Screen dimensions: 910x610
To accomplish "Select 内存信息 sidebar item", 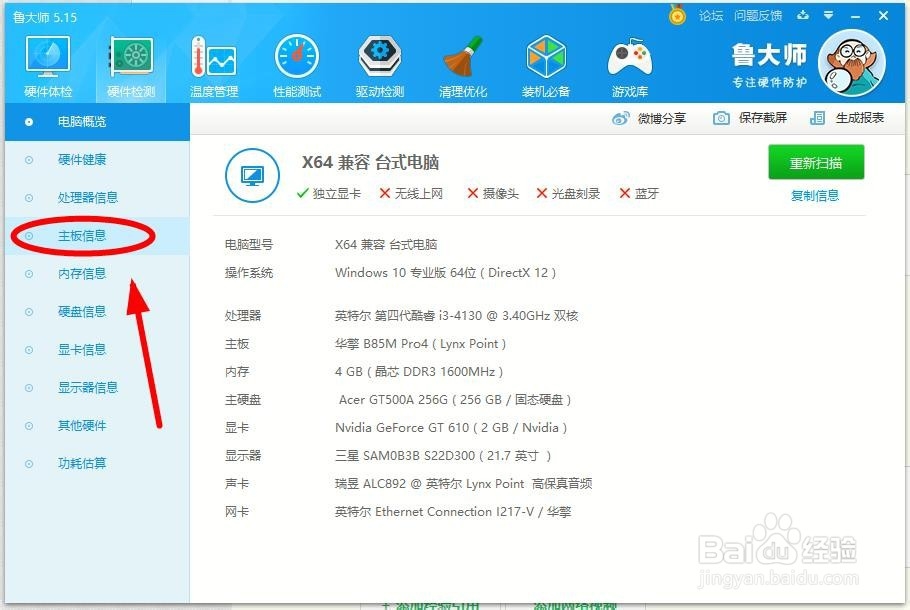I will pyautogui.click(x=98, y=274).
